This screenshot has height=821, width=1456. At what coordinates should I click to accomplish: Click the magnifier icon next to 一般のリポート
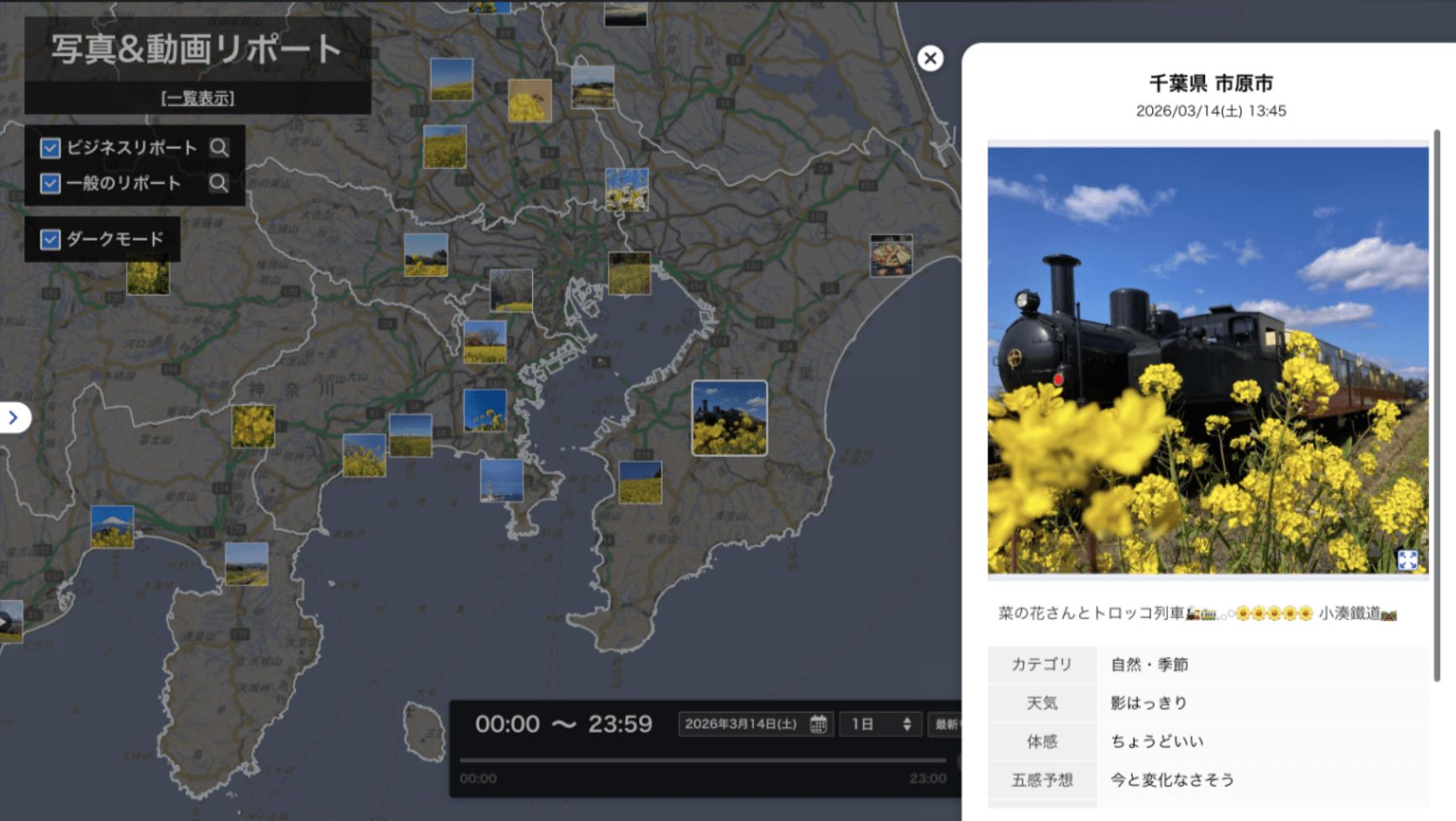[219, 183]
